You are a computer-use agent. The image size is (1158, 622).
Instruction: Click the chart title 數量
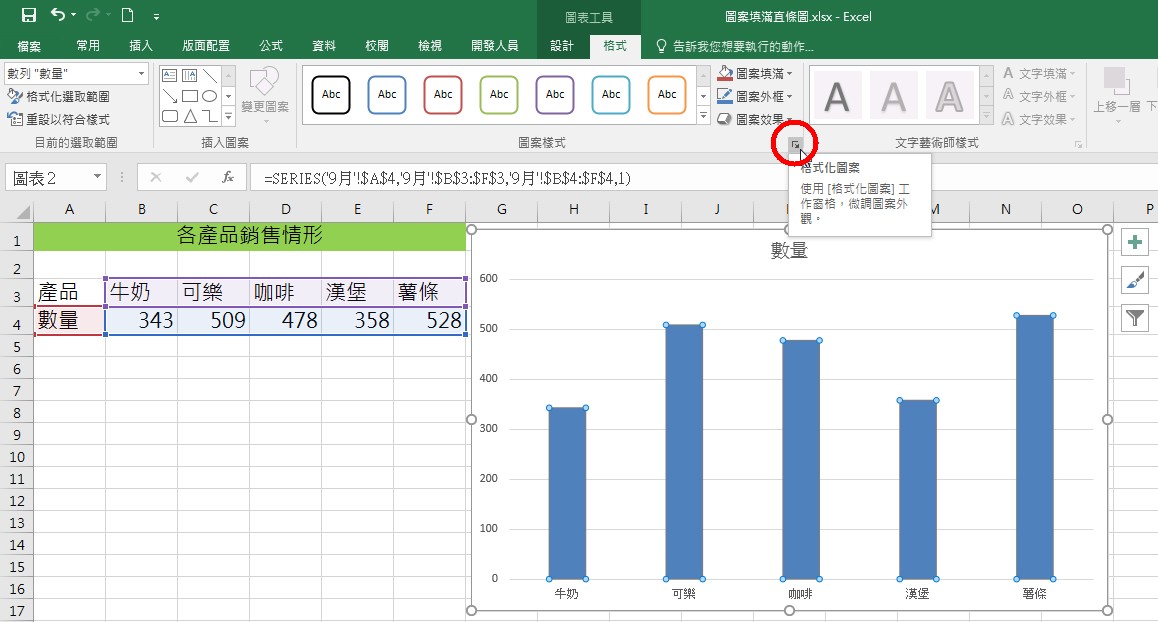[x=789, y=250]
